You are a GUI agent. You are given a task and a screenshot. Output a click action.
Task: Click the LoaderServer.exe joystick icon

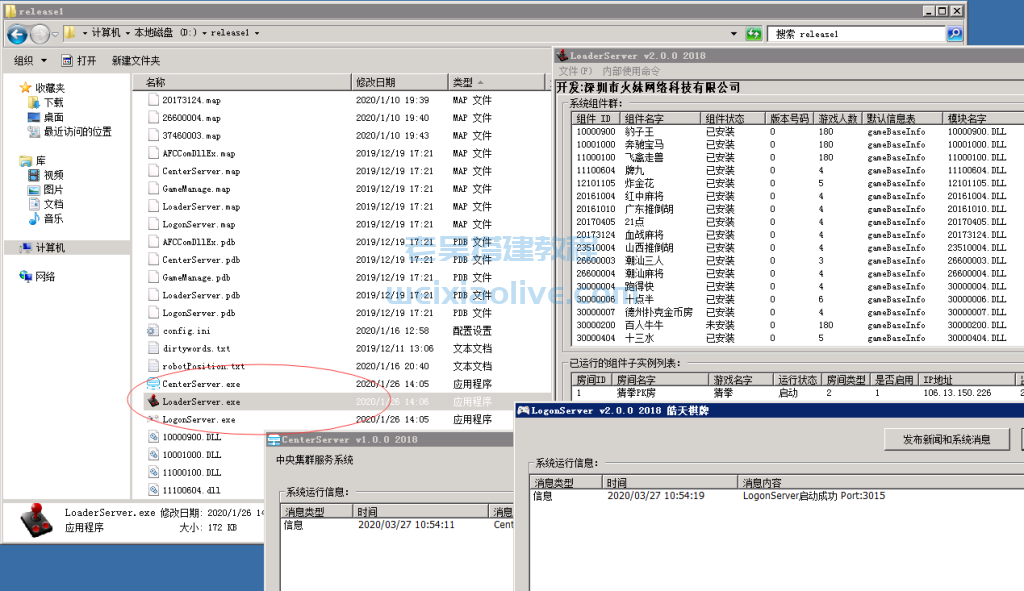(153, 401)
